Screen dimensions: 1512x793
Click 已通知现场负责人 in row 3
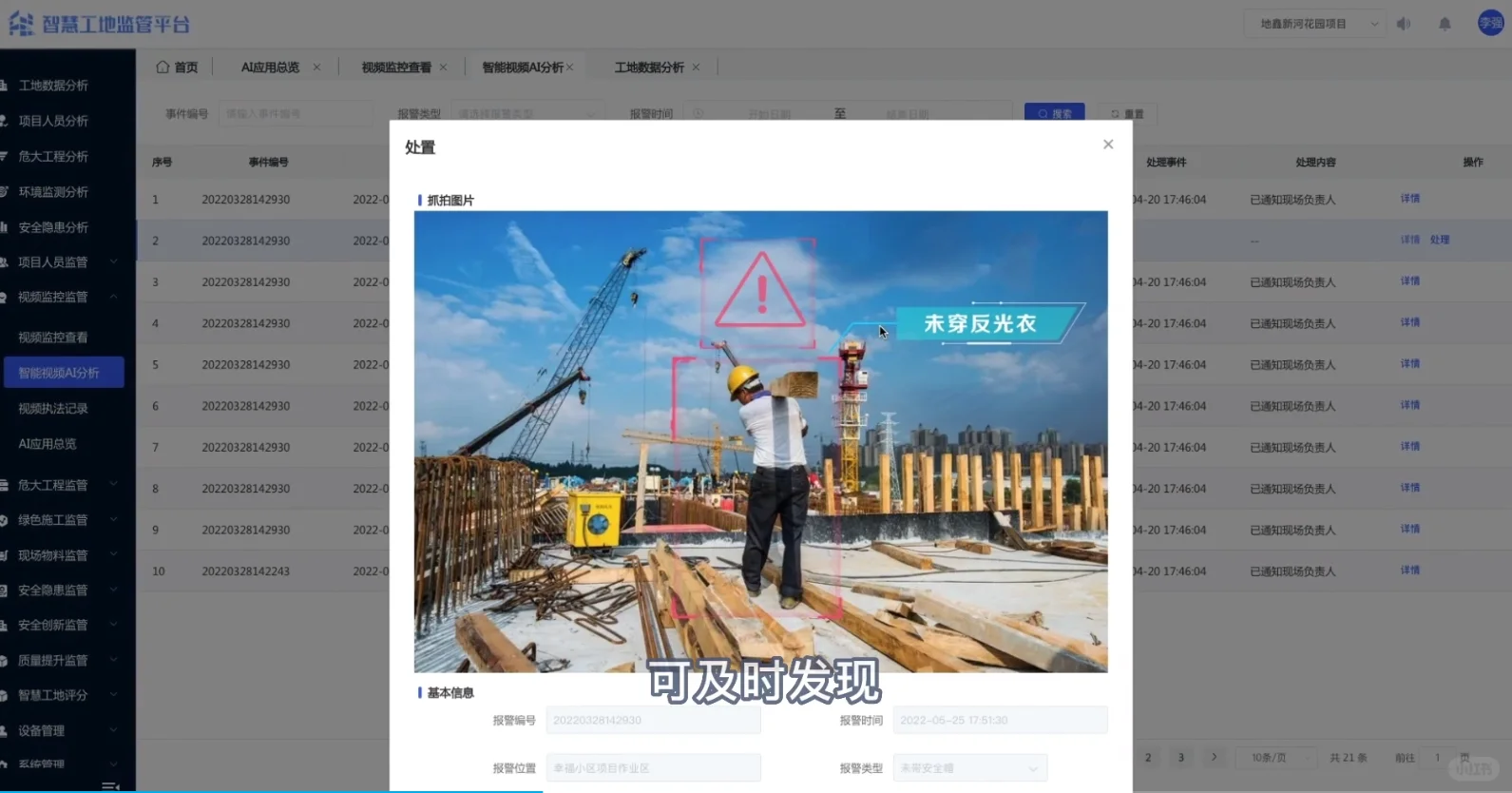coord(1292,282)
